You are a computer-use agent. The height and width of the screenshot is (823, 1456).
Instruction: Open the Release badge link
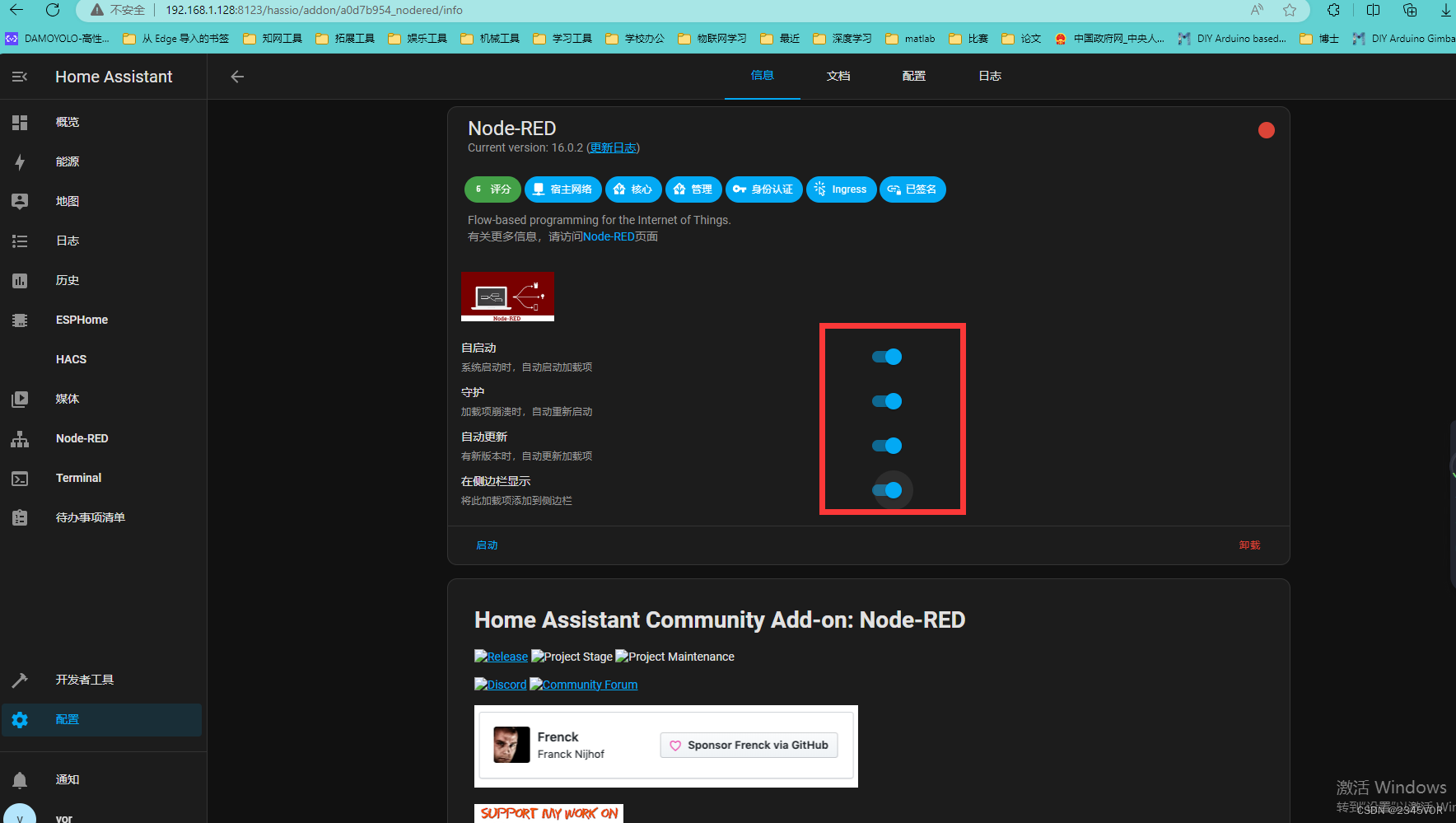[x=501, y=657]
